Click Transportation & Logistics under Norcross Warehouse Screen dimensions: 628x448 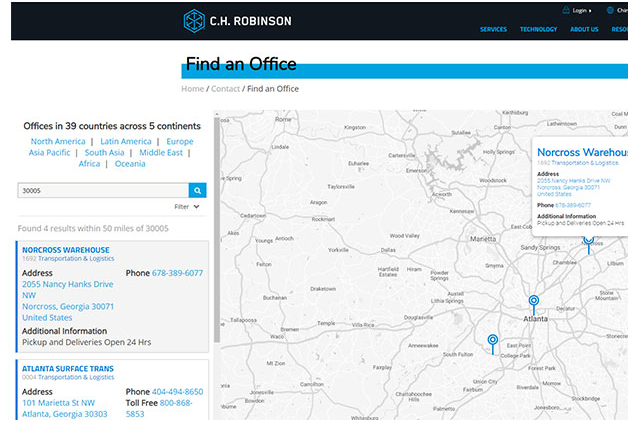pyautogui.click(x=76, y=259)
